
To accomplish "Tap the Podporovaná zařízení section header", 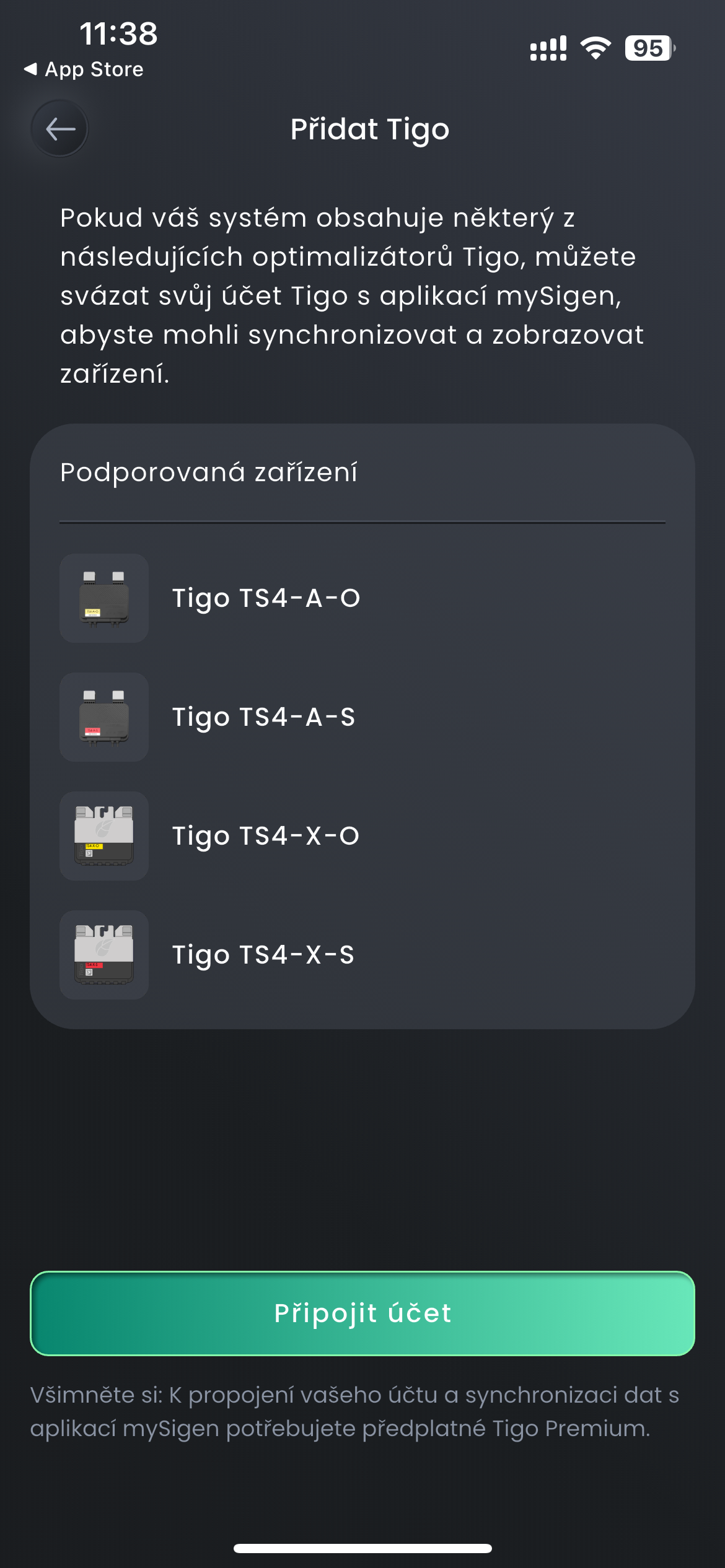I will click(209, 473).
